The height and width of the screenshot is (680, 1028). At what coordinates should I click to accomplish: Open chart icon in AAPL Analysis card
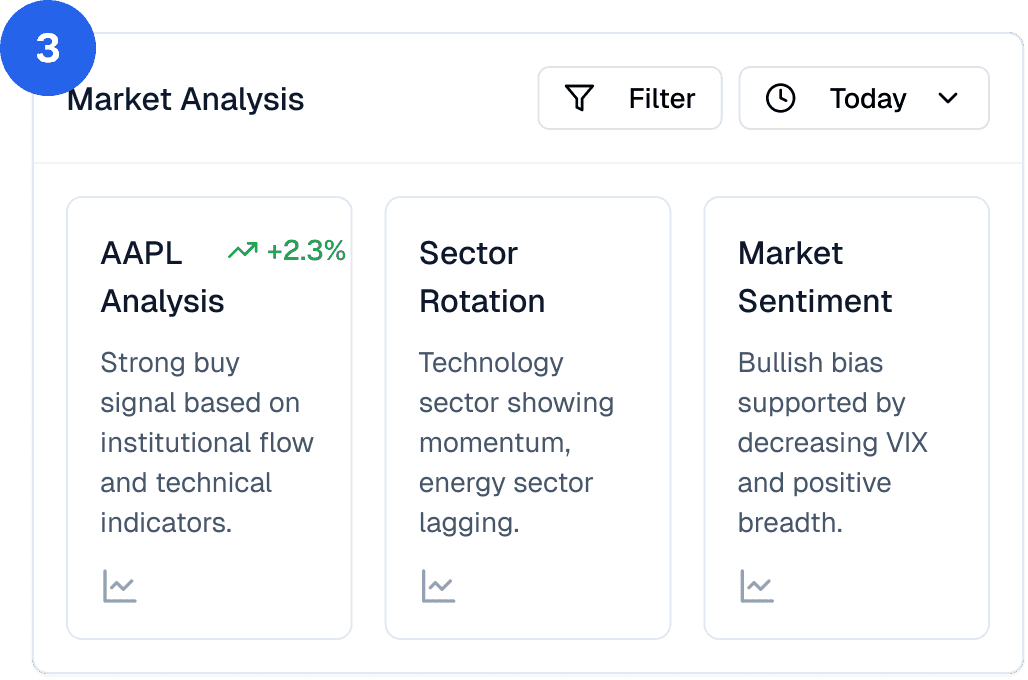119,586
